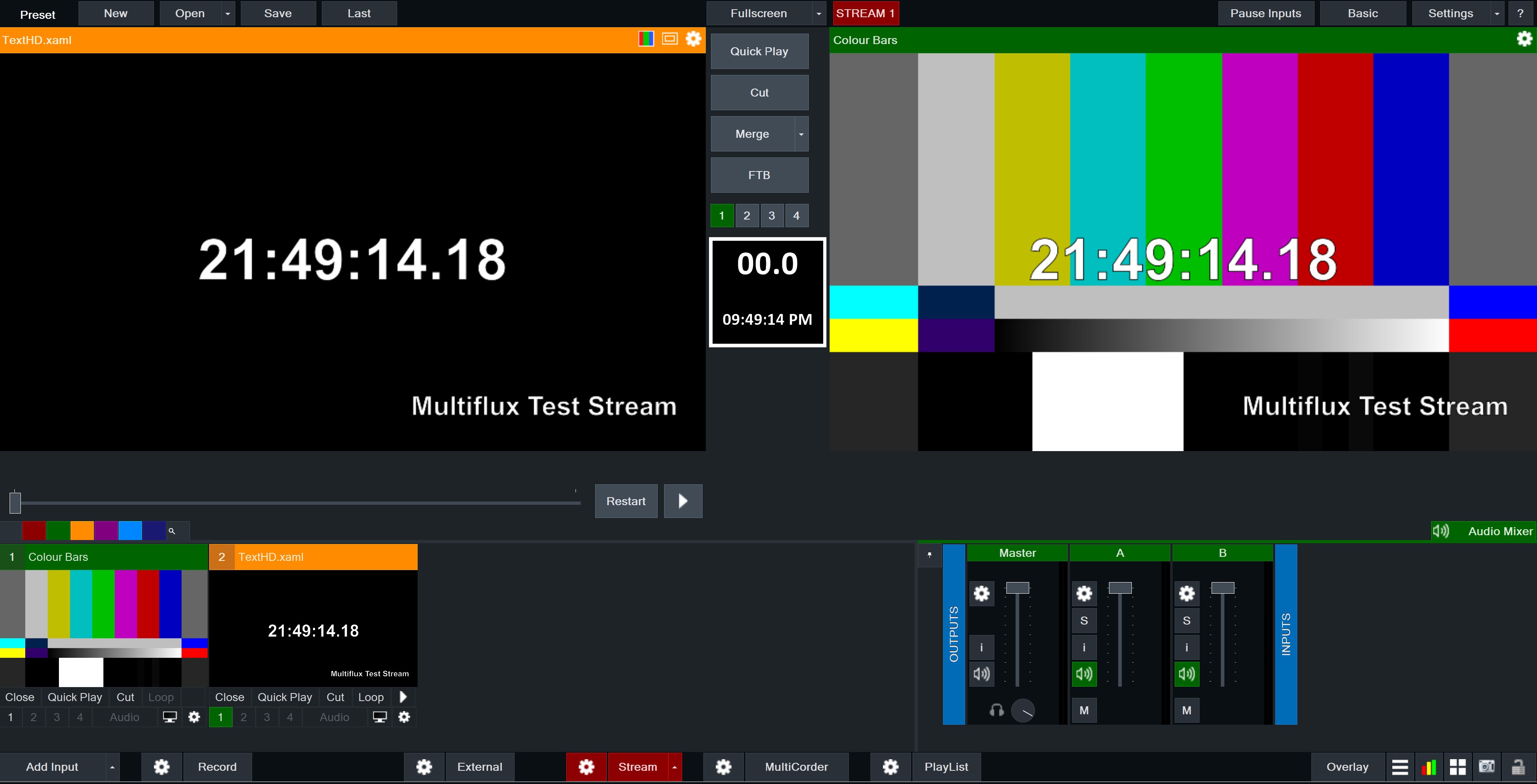Screen dimensions: 1537x784
Task: Toggle overlay 1 on the TextHD.xaml input
Action: click(x=220, y=717)
